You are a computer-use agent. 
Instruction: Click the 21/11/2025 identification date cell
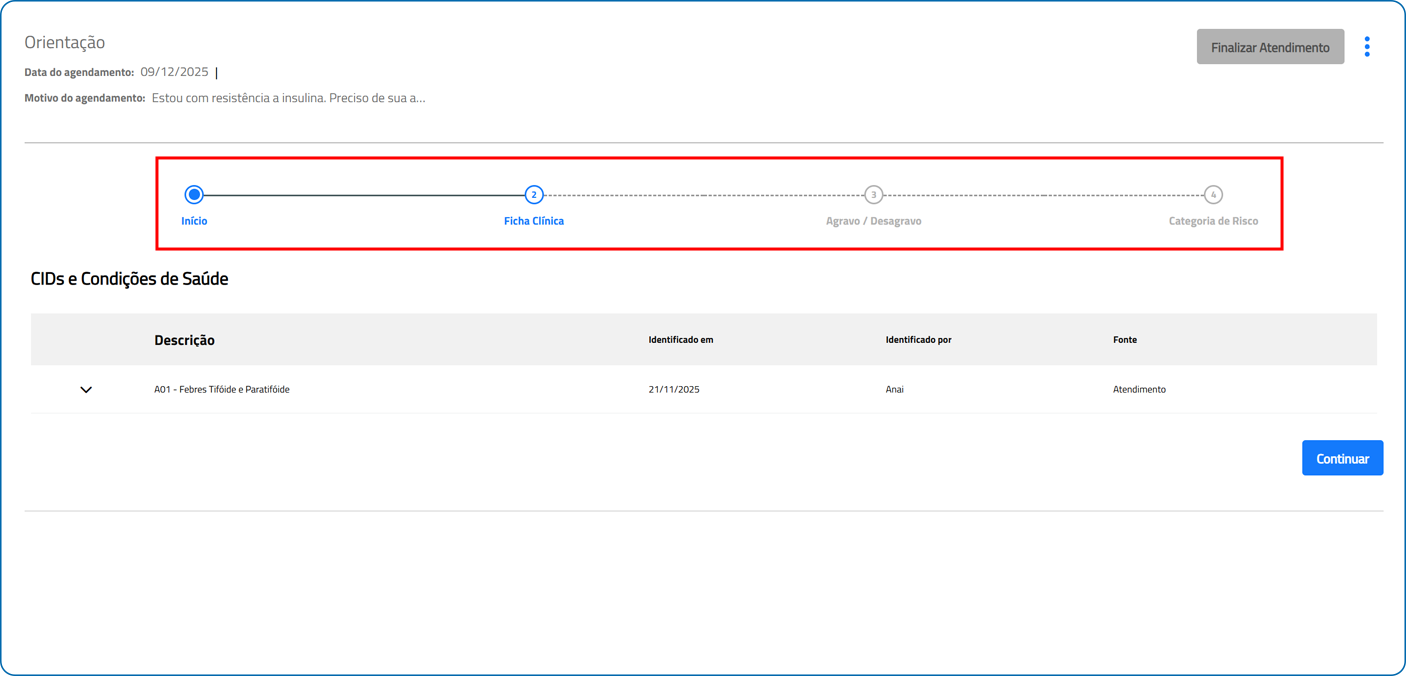674,390
